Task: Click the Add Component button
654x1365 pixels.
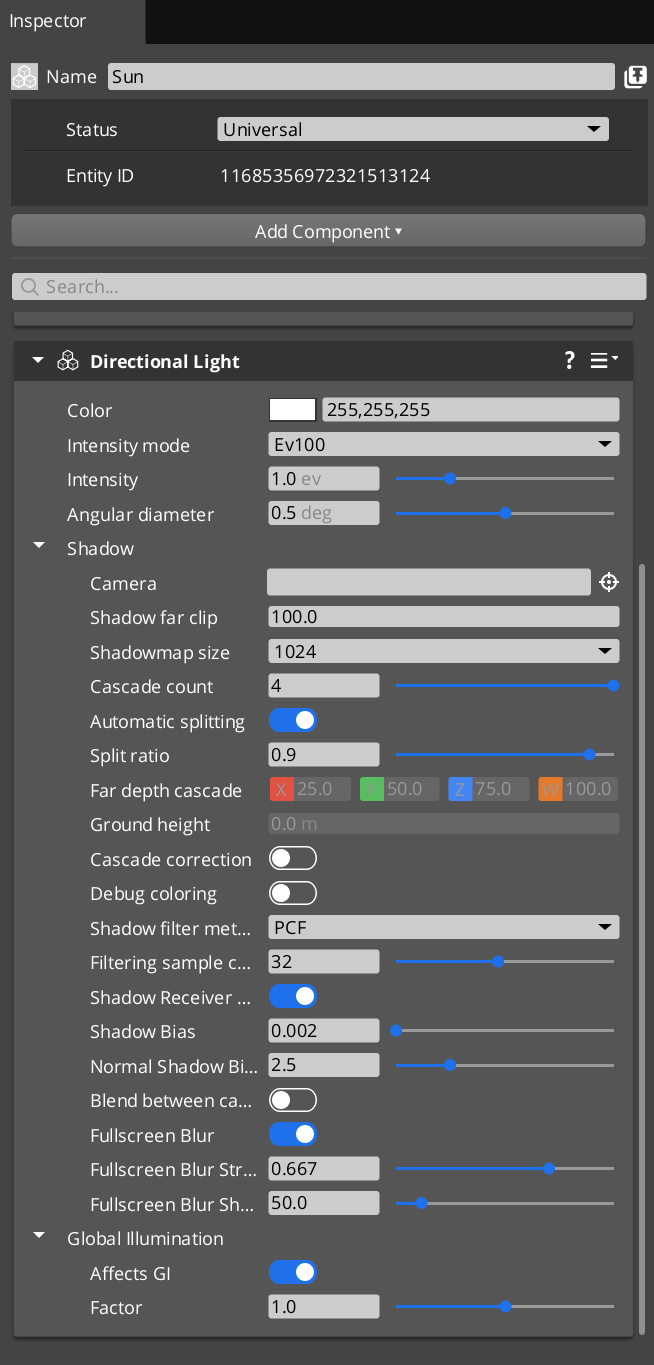Action: (x=328, y=231)
